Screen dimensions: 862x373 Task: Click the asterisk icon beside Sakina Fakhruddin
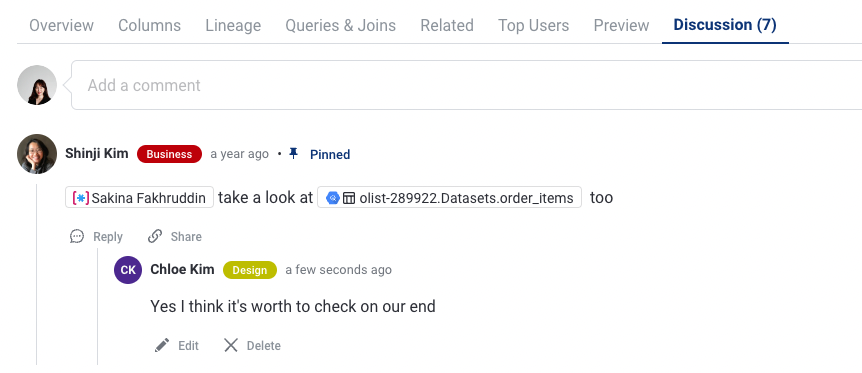[81, 198]
